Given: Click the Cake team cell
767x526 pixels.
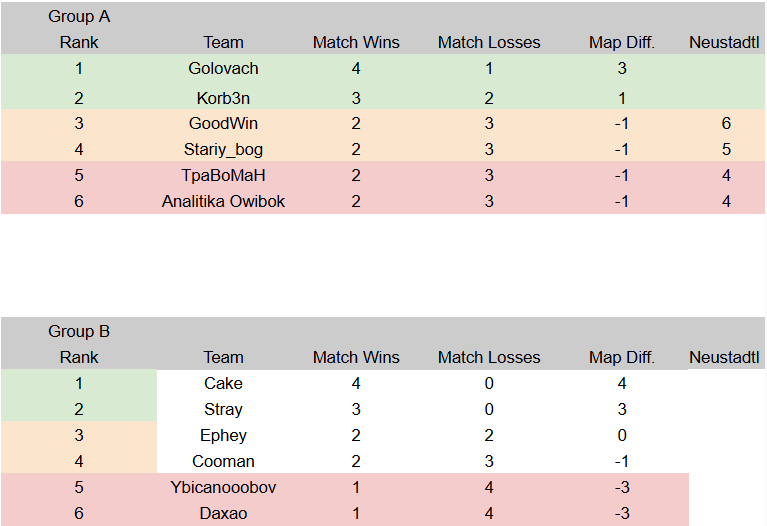Looking at the screenshot, I should tap(223, 384).
